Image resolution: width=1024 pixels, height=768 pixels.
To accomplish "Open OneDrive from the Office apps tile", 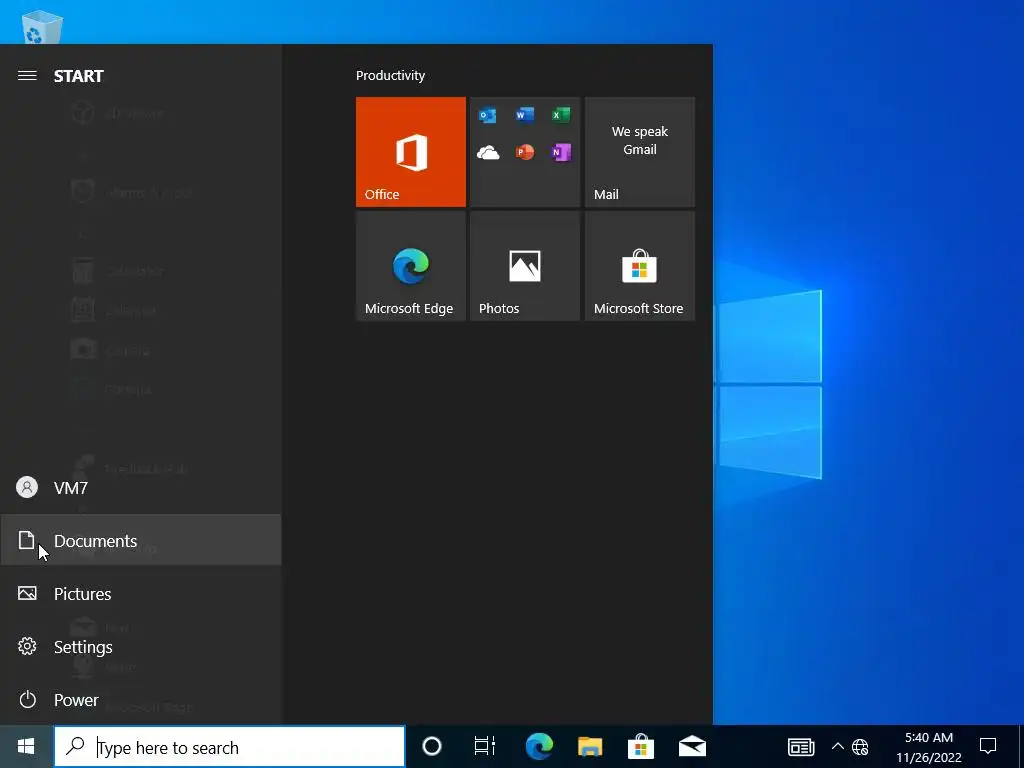I will tap(488, 153).
